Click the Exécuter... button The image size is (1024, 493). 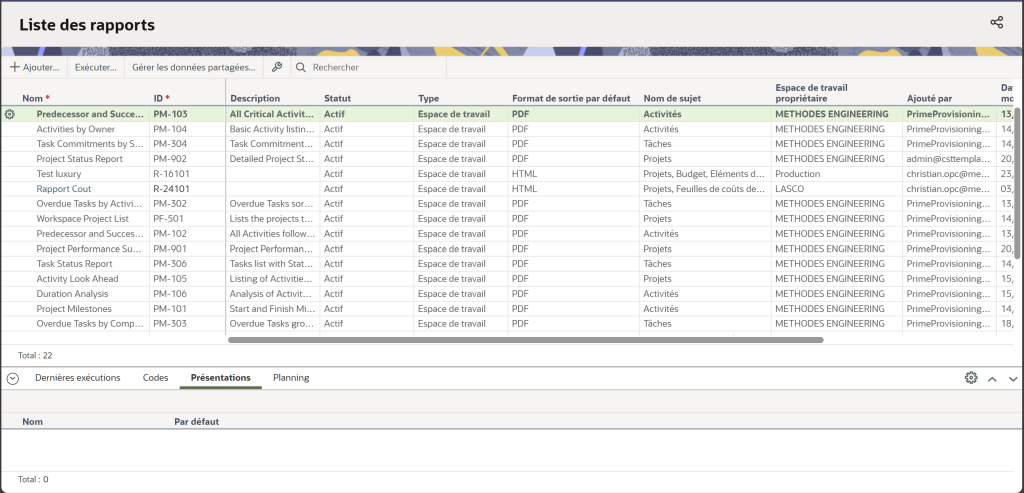point(95,67)
